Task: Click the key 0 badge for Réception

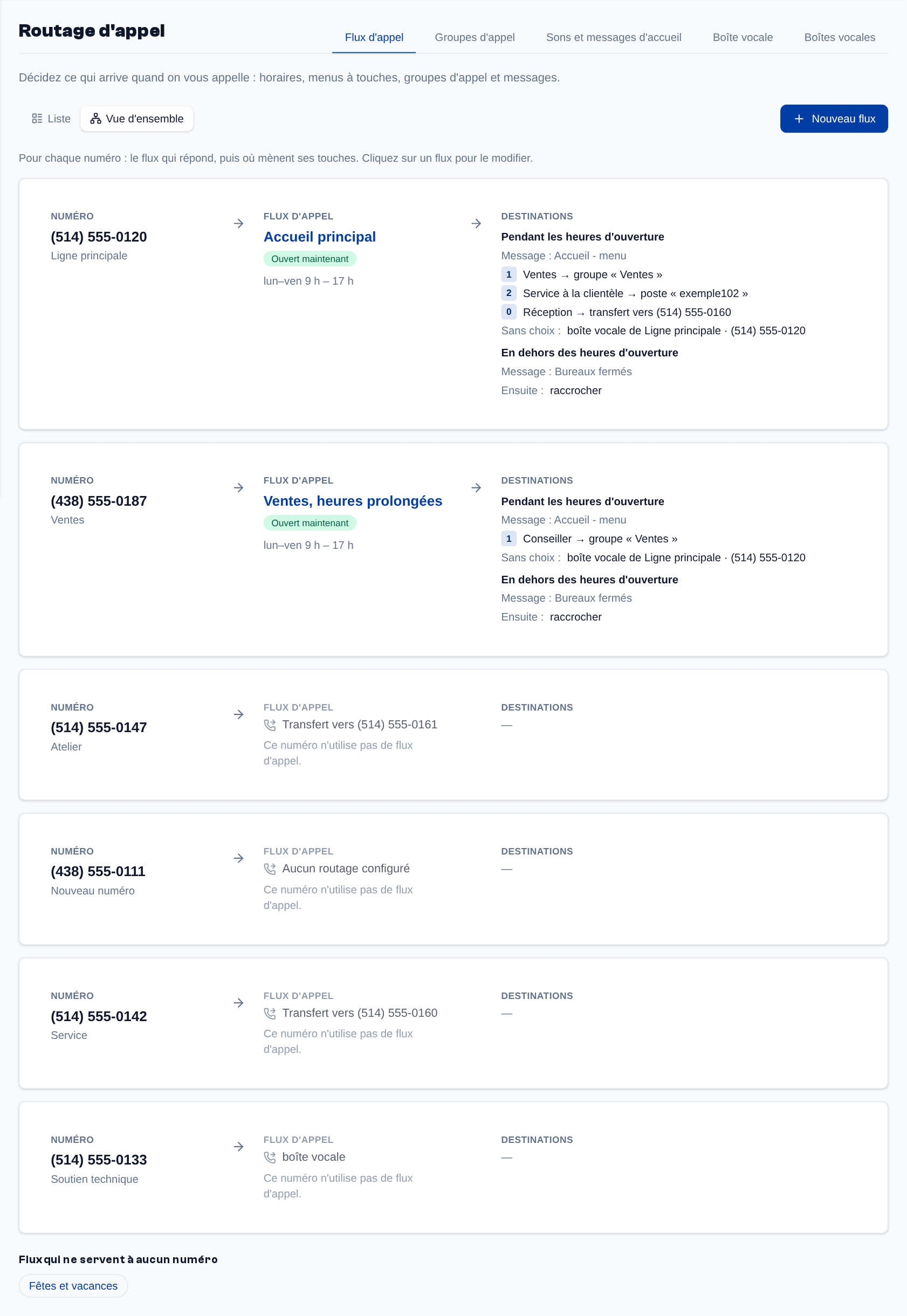Action: click(x=509, y=312)
